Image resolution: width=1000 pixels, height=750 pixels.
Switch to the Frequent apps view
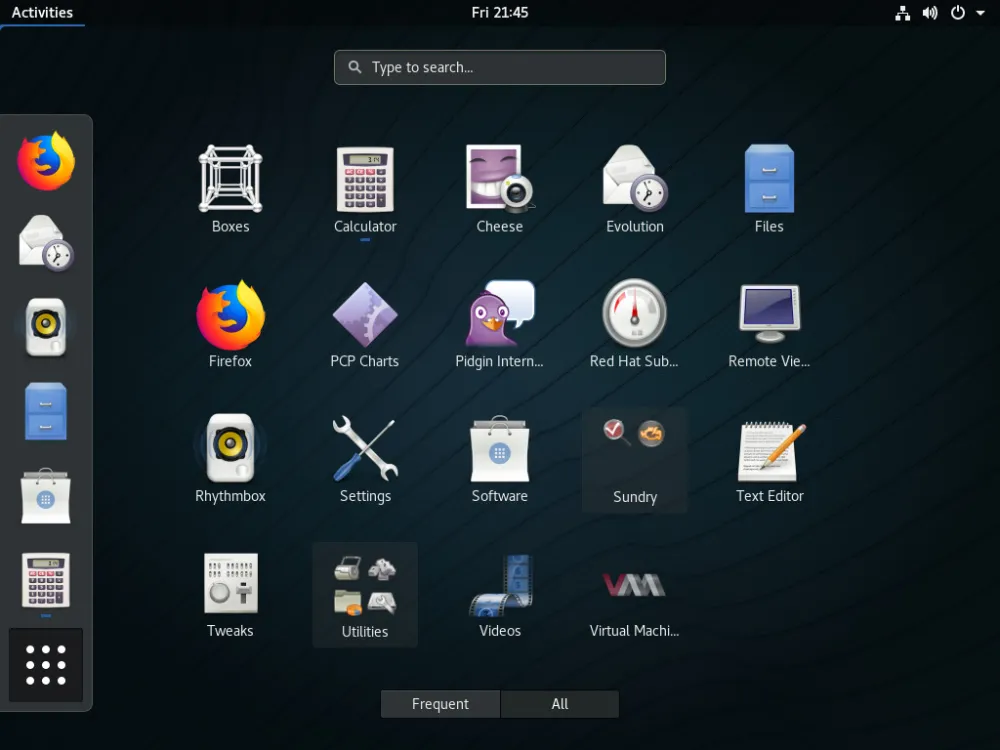[440, 703]
